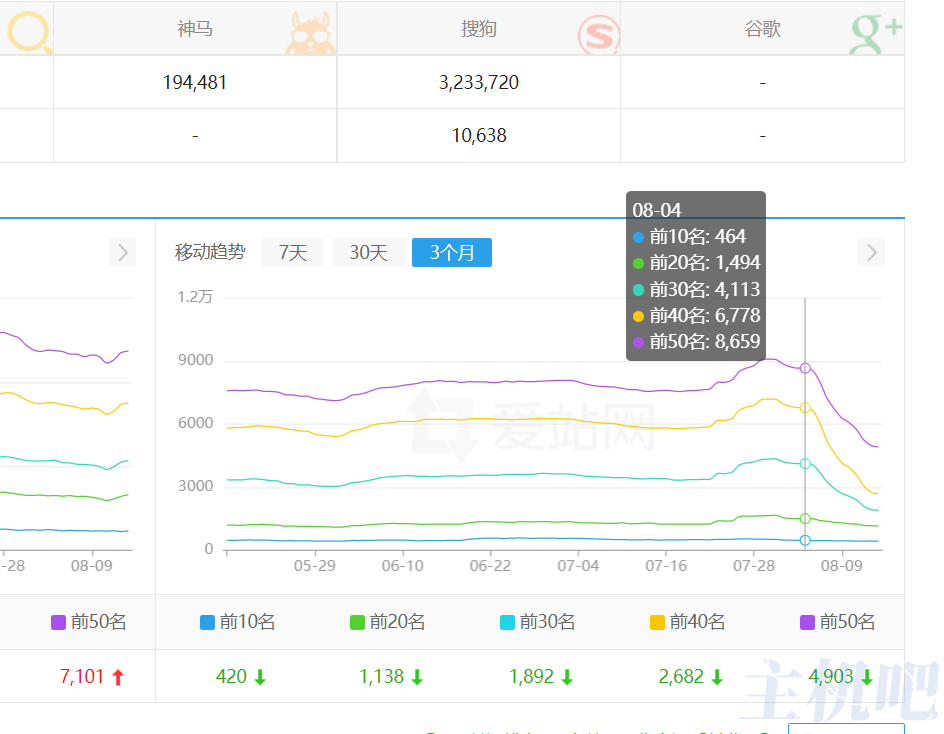Toggle 前20名 legend in mobile trend chart
The height and width of the screenshot is (734, 944).
click(x=387, y=621)
